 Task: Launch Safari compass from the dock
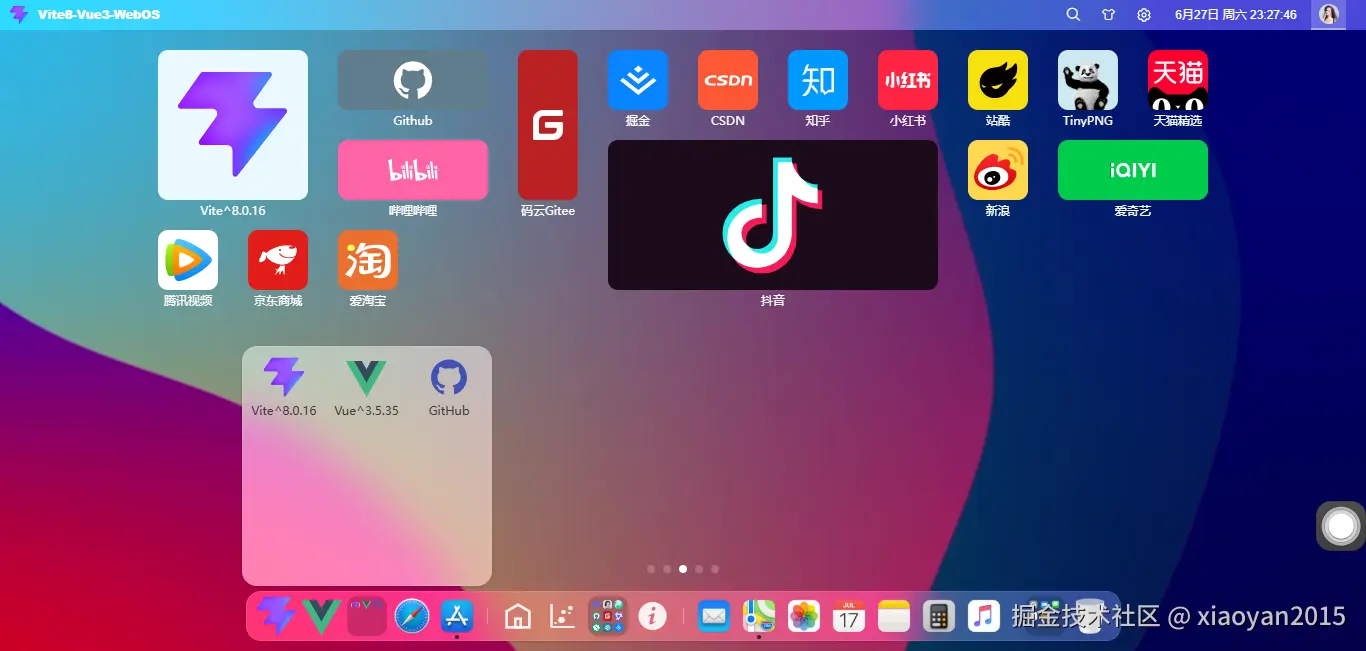pos(412,616)
